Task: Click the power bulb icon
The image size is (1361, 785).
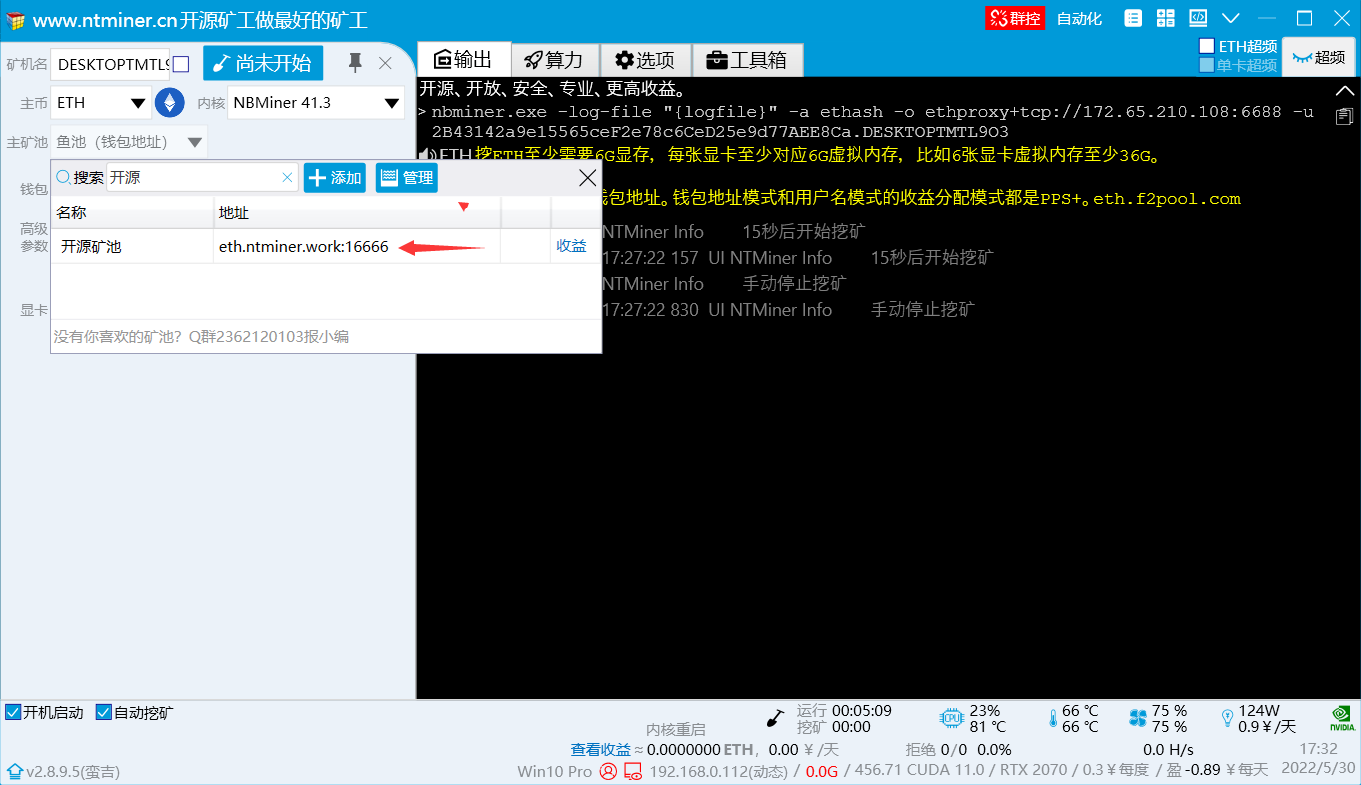Action: click(x=1227, y=718)
